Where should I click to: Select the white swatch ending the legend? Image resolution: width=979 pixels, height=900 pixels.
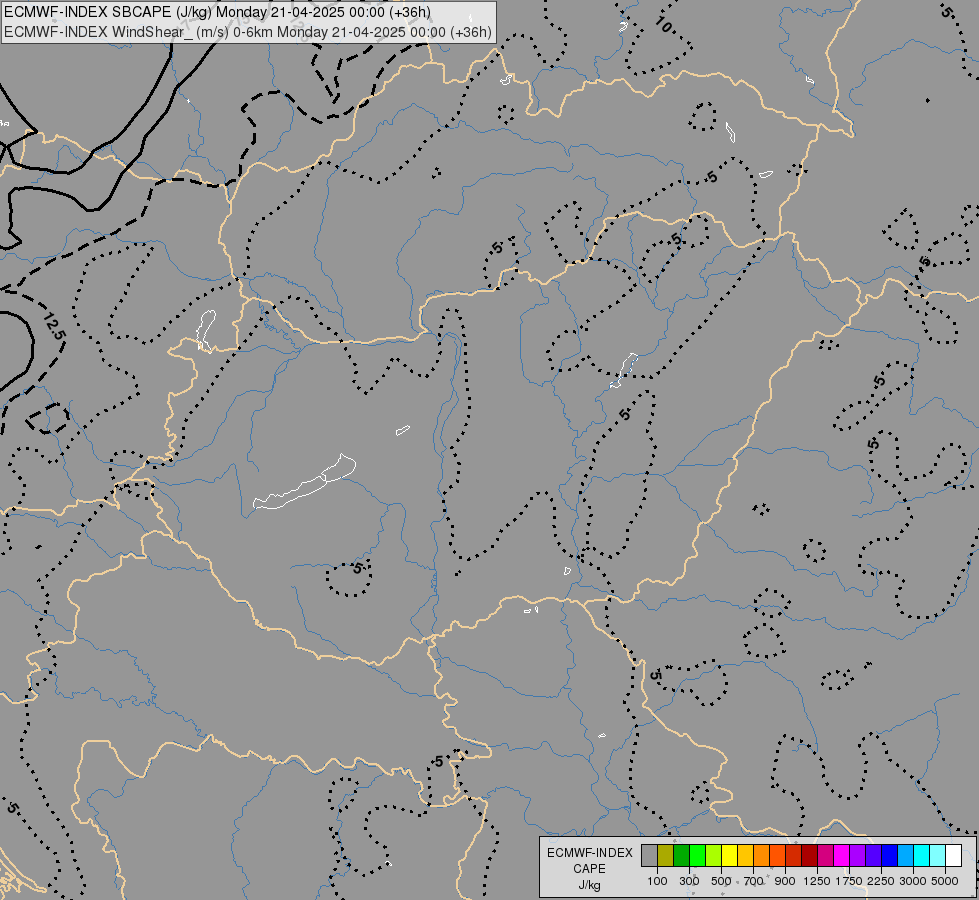point(953,855)
